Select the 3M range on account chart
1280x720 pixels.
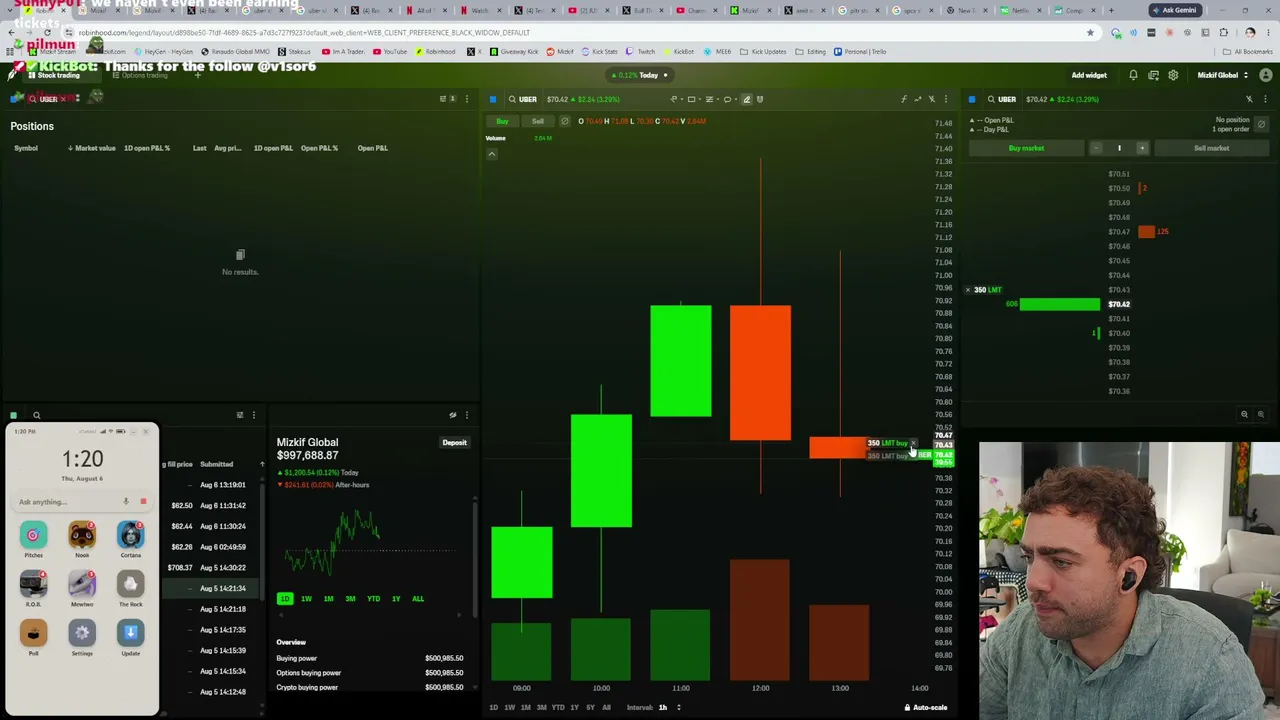[350, 599]
